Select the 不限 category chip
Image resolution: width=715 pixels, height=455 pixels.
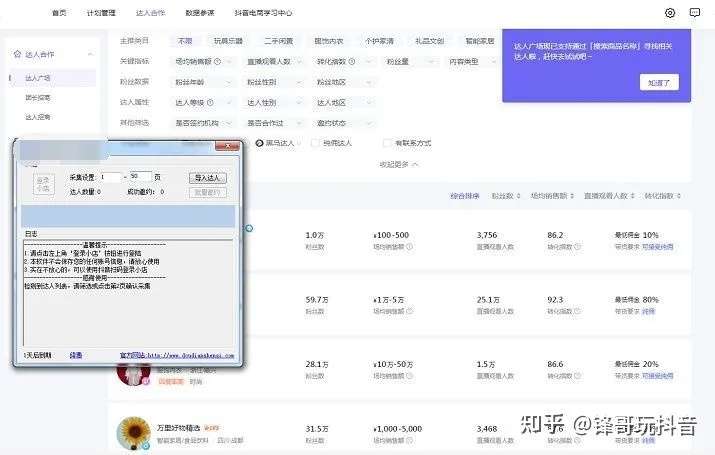185,41
